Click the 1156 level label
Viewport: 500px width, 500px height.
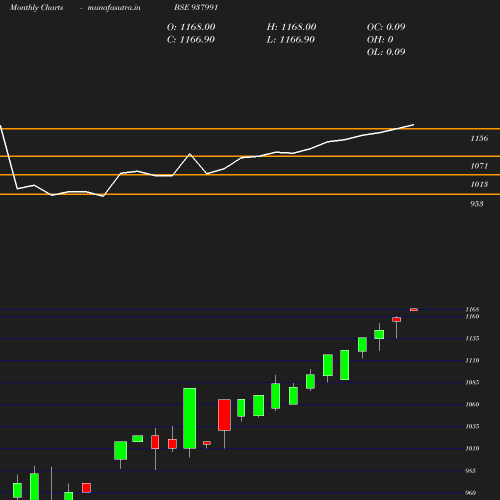[x=479, y=138]
